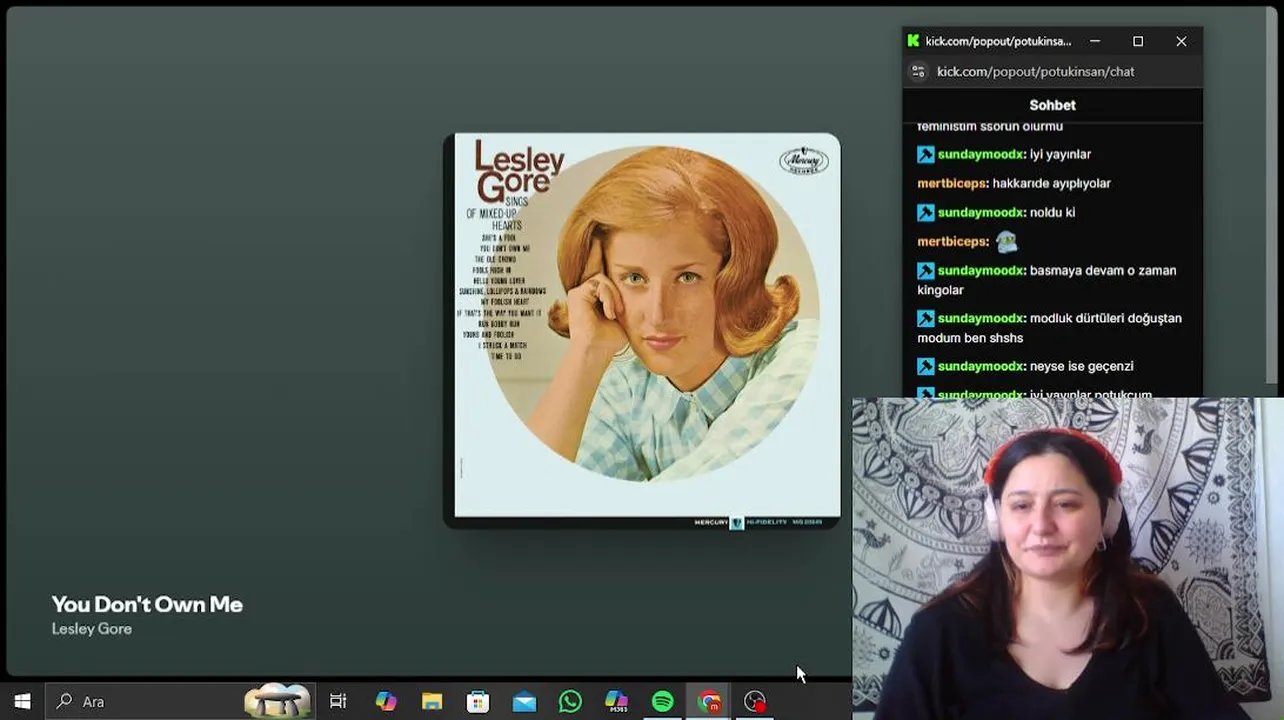Click mertbiceps username on 'hakkarıde ayıplıyolar' message
This screenshot has width=1284, height=720.
pyautogui.click(x=953, y=183)
